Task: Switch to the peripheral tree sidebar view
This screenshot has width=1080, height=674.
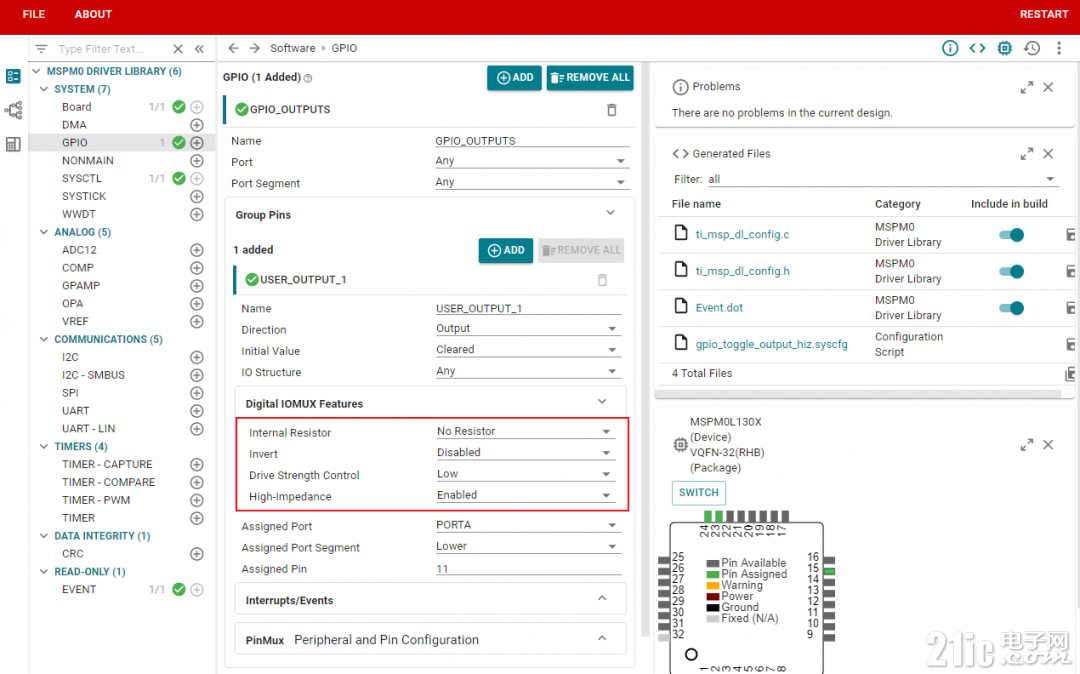Action: click(x=13, y=109)
